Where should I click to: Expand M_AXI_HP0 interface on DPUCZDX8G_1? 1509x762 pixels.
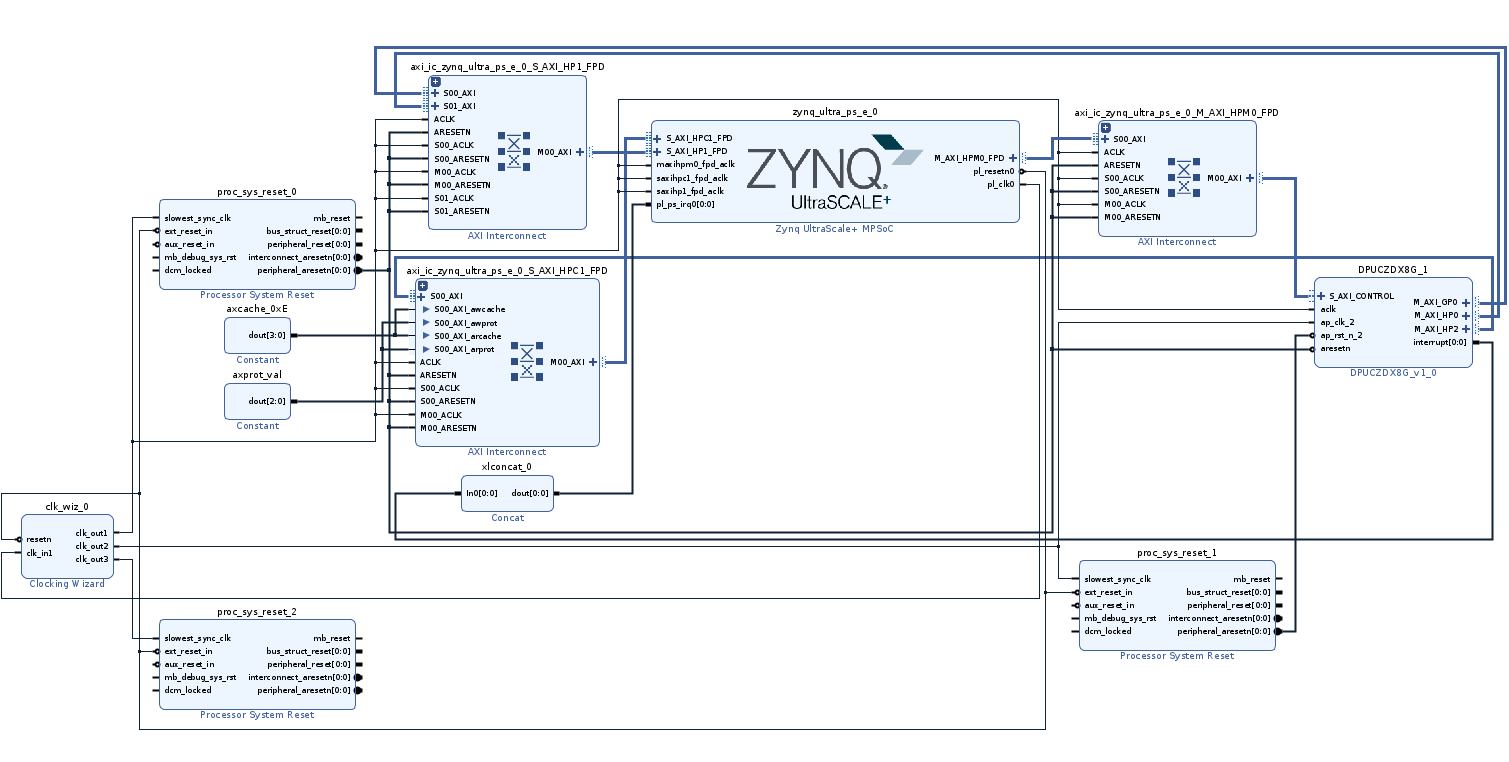tap(1466, 315)
